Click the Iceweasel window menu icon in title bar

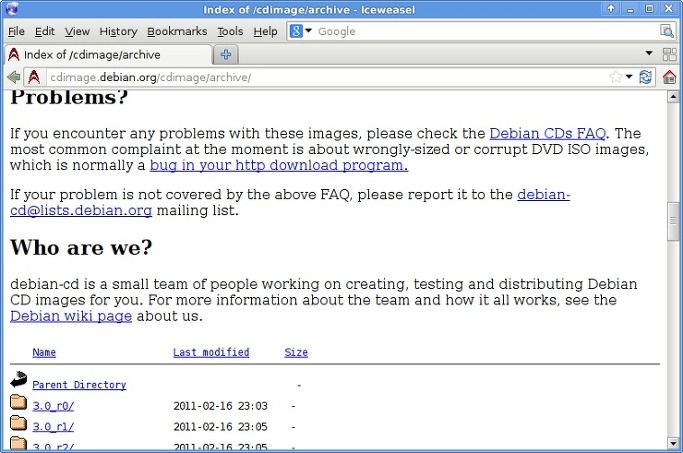point(12,9)
